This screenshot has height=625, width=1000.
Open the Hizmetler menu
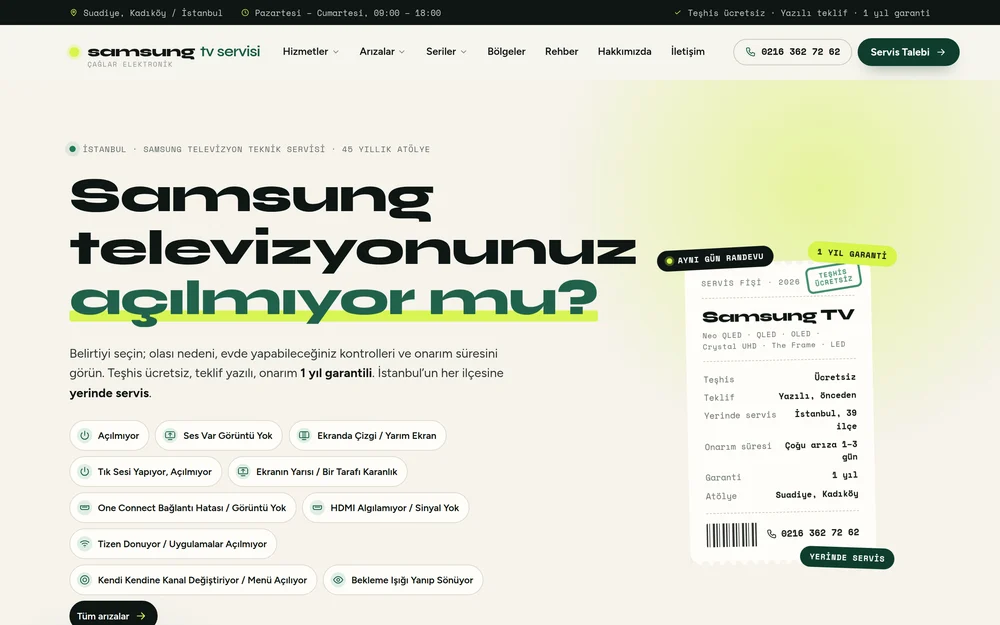click(x=311, y=52)
